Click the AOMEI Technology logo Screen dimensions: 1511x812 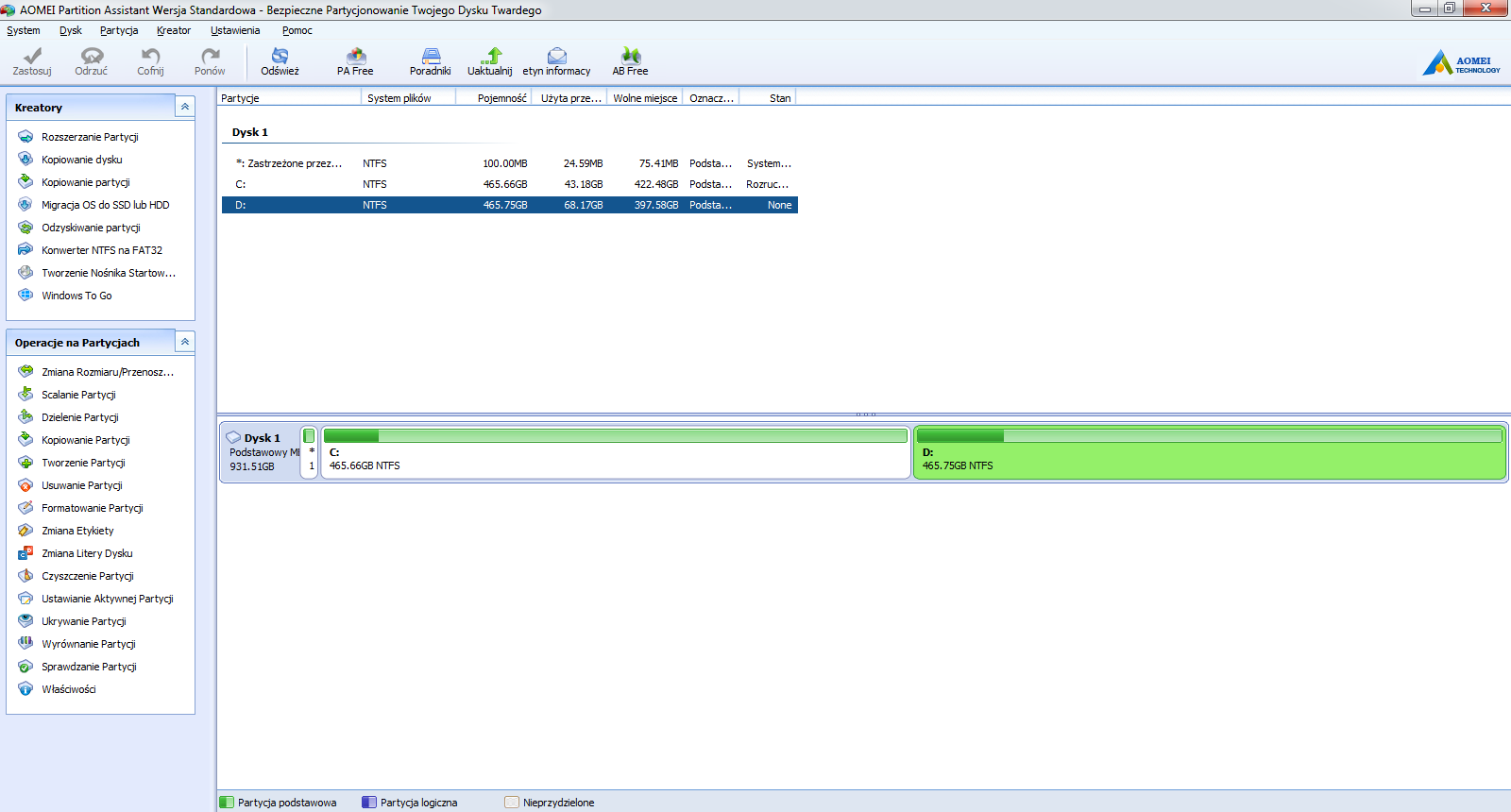point(1462,63)
